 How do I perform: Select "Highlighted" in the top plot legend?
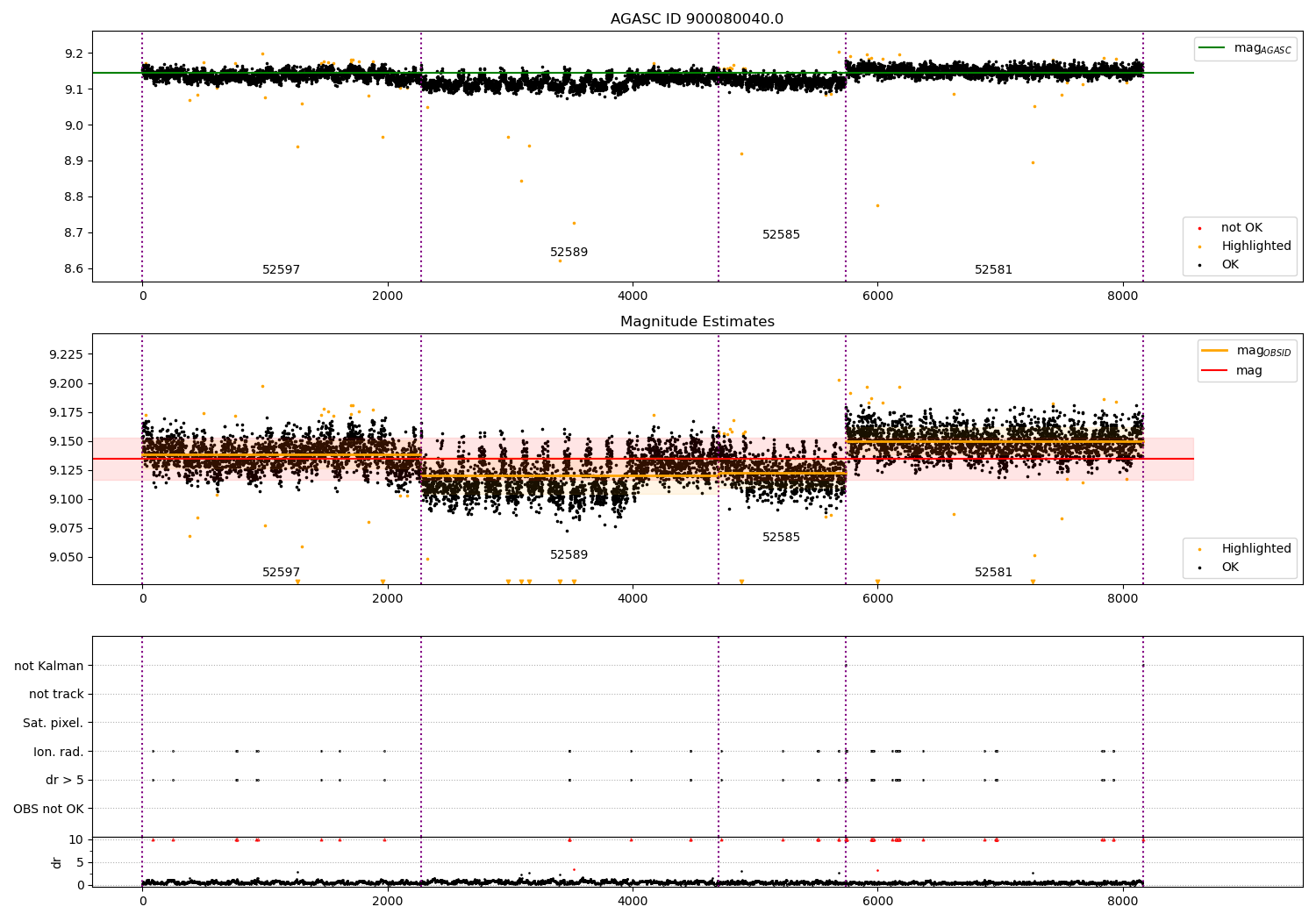[x=1256, y=246]
